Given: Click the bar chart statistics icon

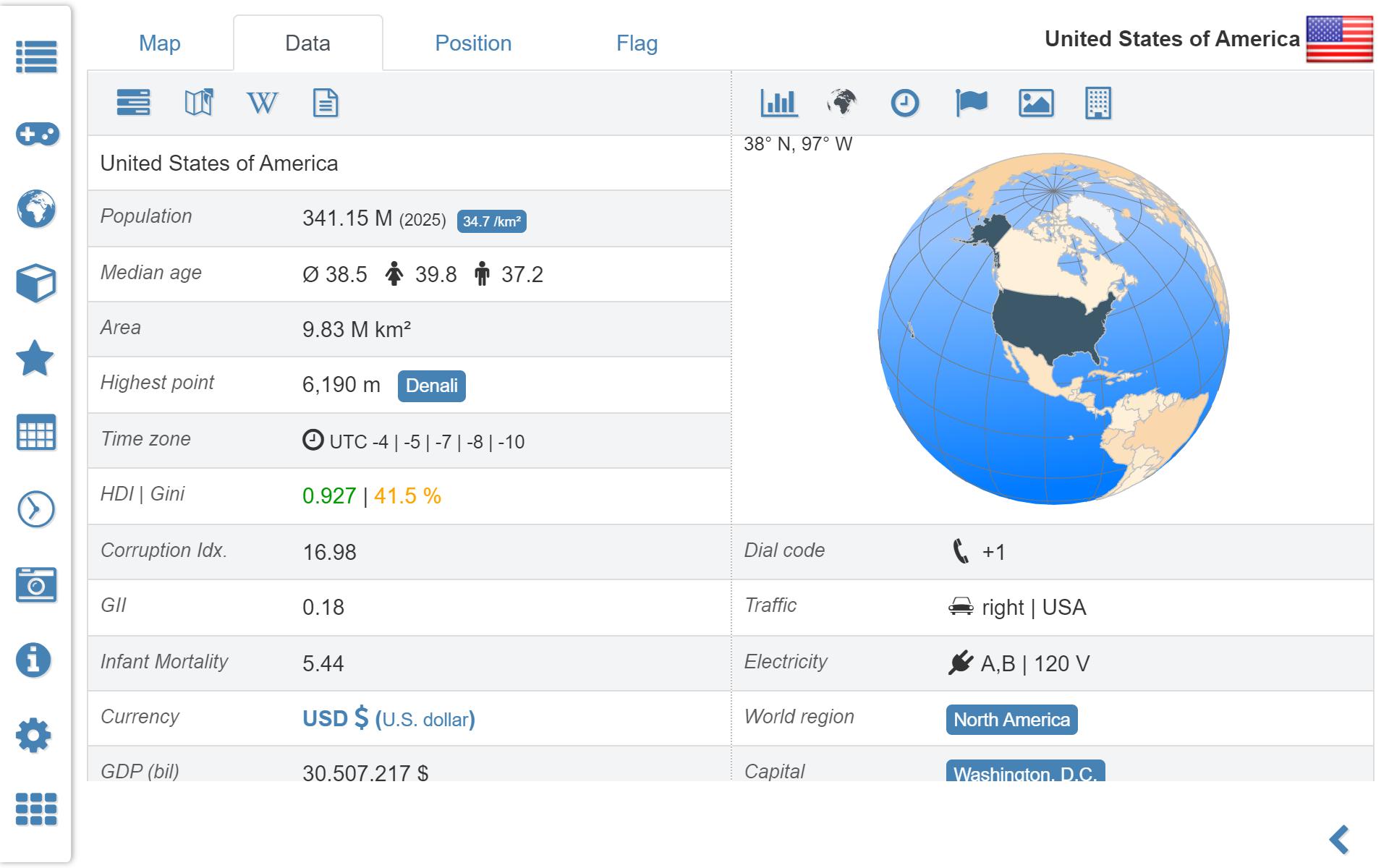Looking at the screenshot, I should coord(779,103).
